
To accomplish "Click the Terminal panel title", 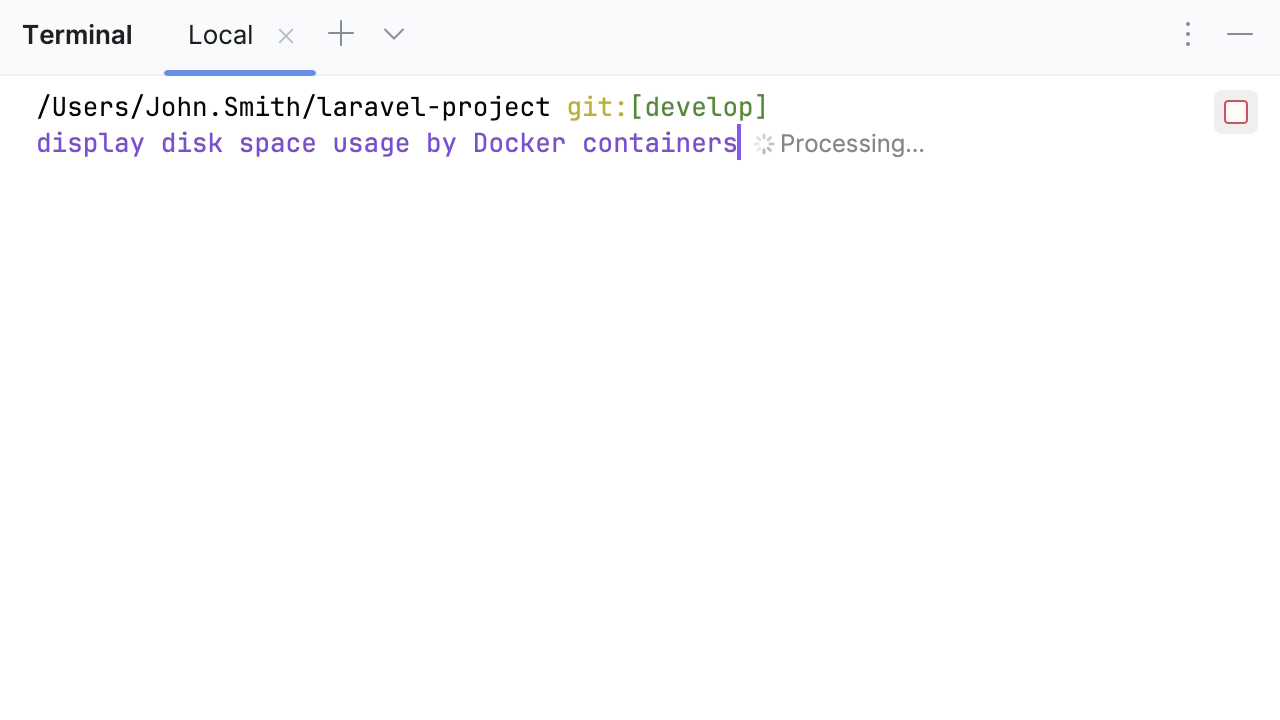I will [77, 35].
